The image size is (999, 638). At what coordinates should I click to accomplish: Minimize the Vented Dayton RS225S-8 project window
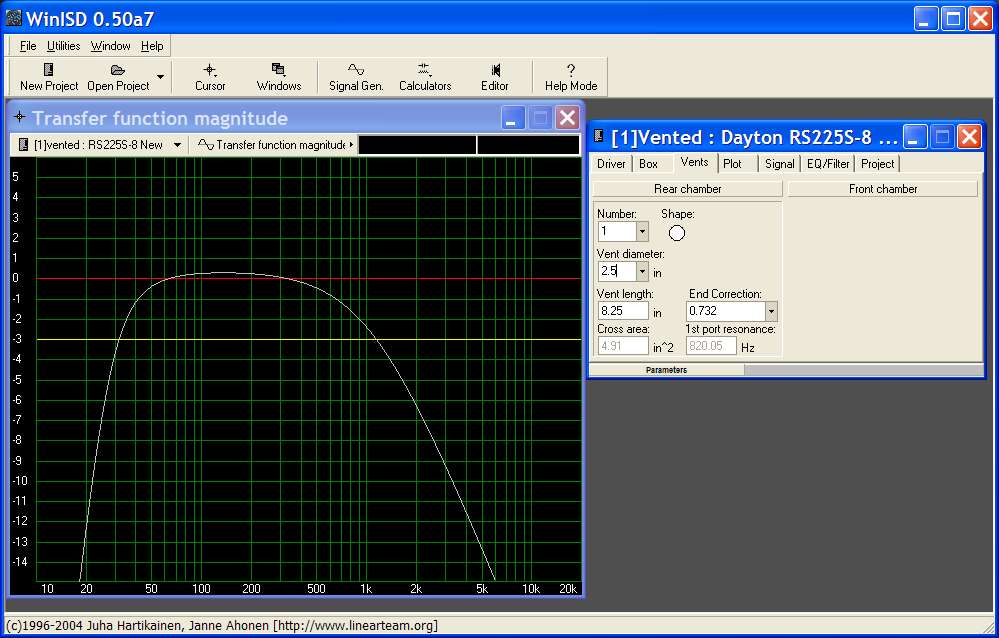pos(915,136)
